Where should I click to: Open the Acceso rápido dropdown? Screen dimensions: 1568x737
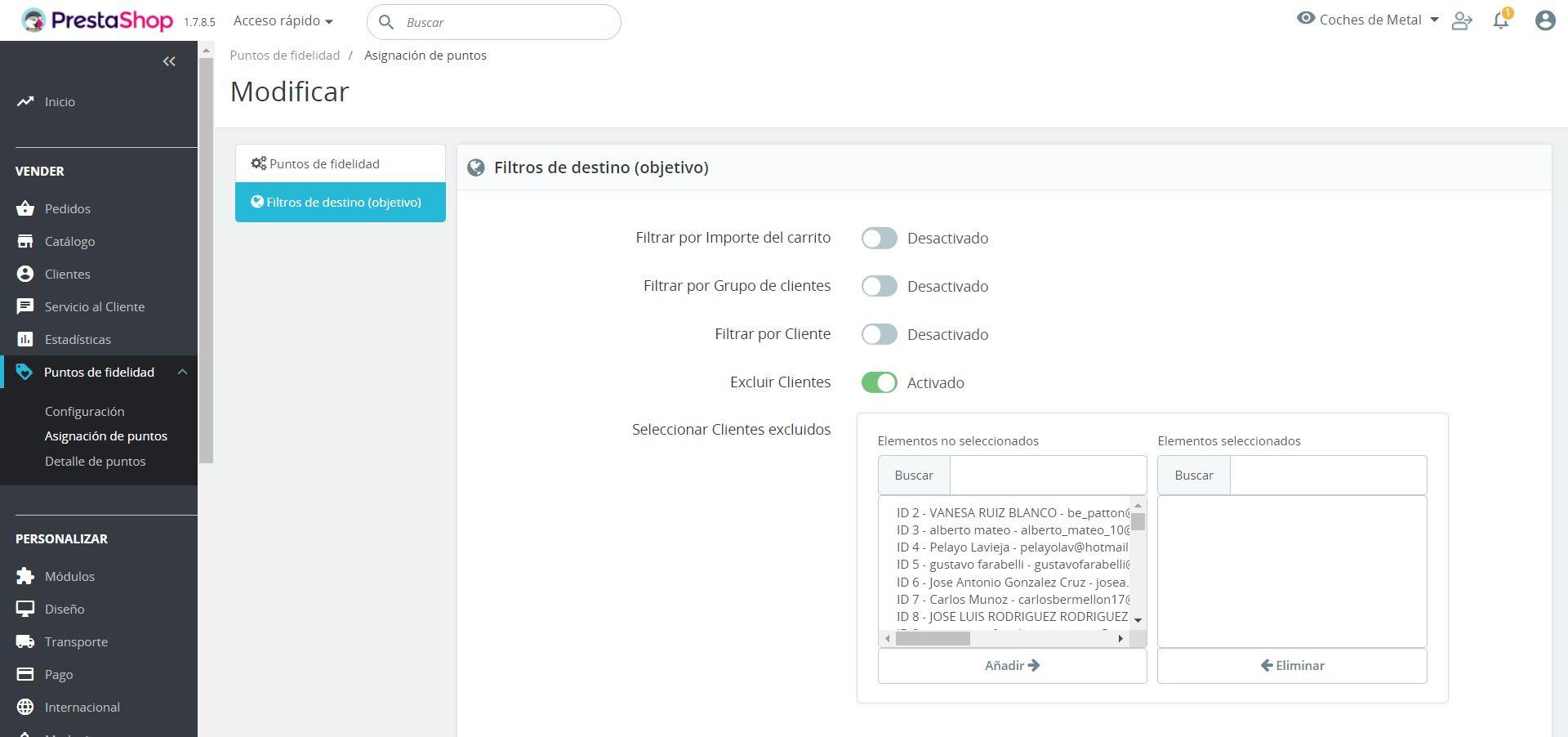(x=283, y=21)
